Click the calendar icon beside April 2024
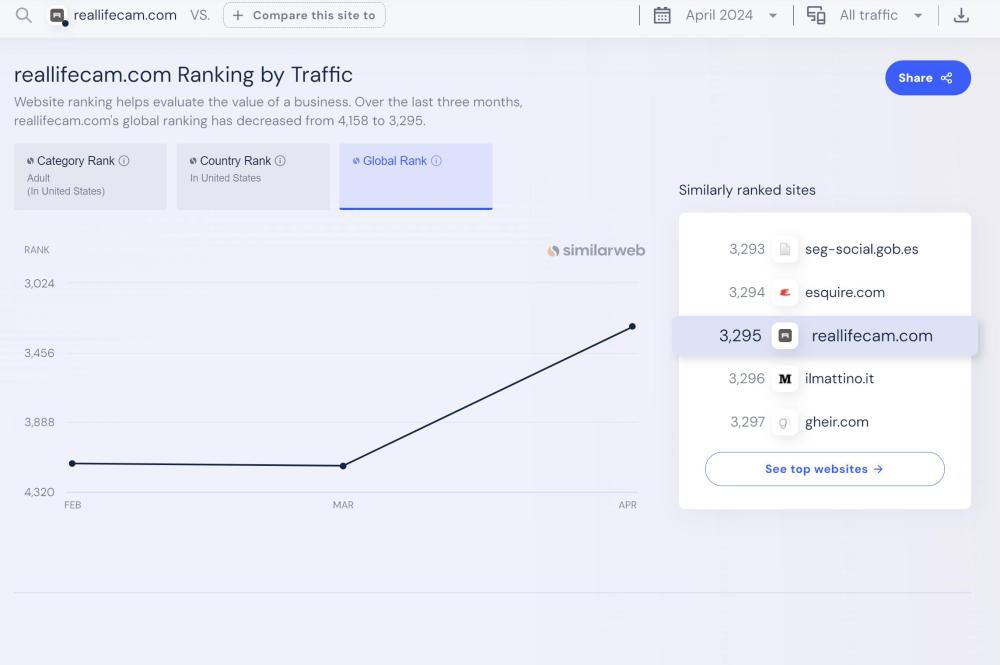Screen dimensions: 1000x665 click(662, 15)
